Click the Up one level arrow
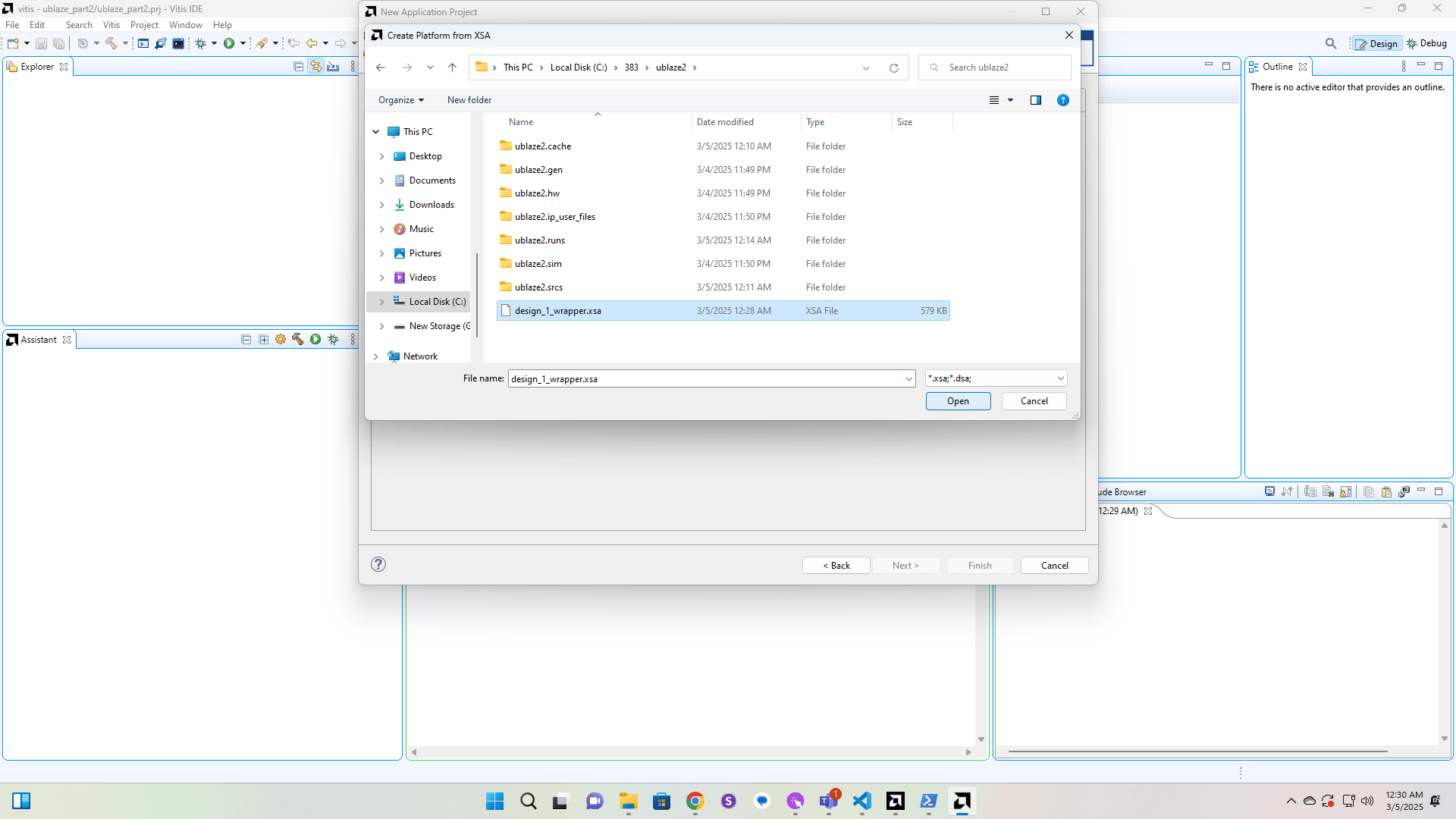The image size is (1456, 819). pos(452,67)
